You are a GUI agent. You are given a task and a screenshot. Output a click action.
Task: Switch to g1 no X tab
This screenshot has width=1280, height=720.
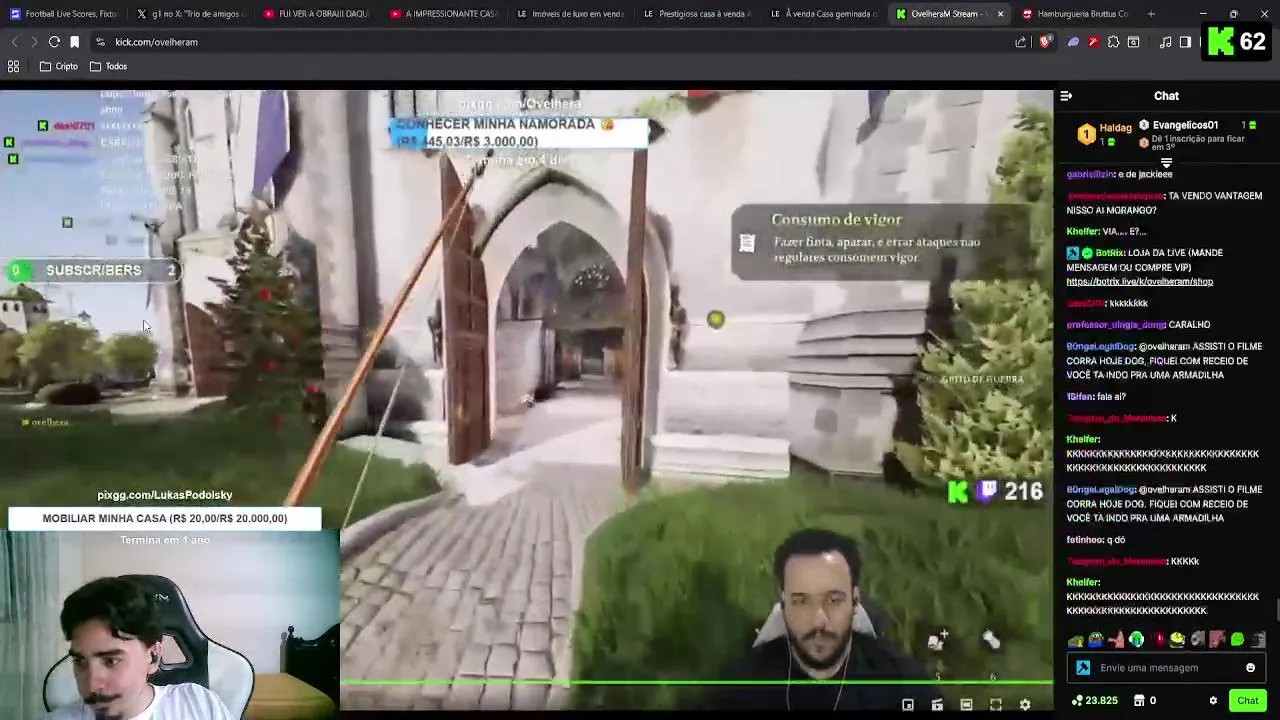coord(191,14)
